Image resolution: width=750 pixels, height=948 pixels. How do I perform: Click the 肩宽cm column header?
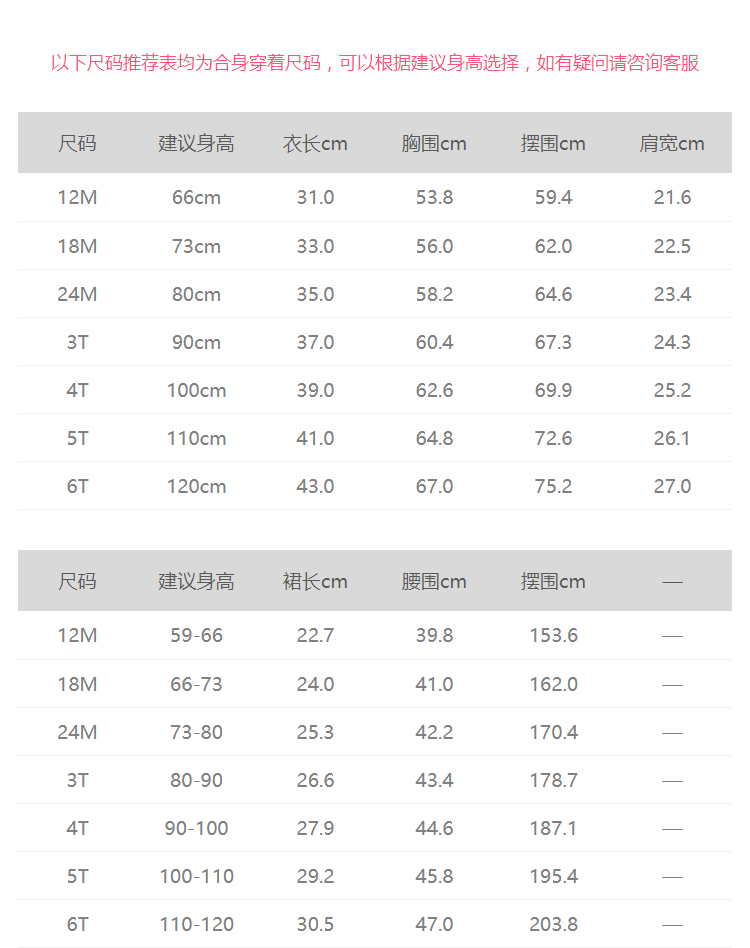pyautogui.click(x=672, y=143)
